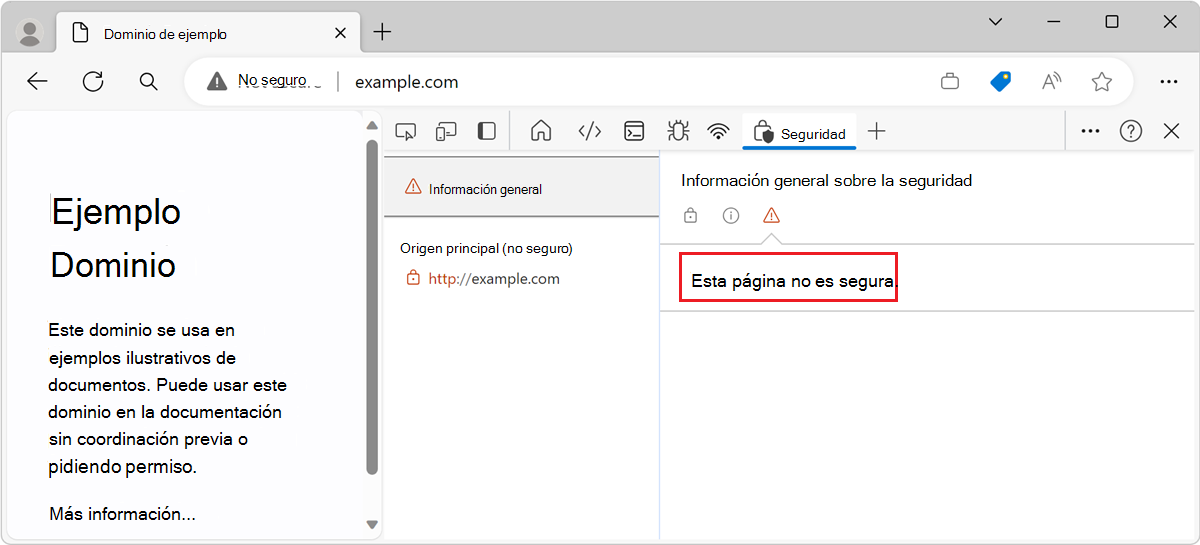Click the search magnifier icon
Screen dimensions: 1200x545
(148, 82)
